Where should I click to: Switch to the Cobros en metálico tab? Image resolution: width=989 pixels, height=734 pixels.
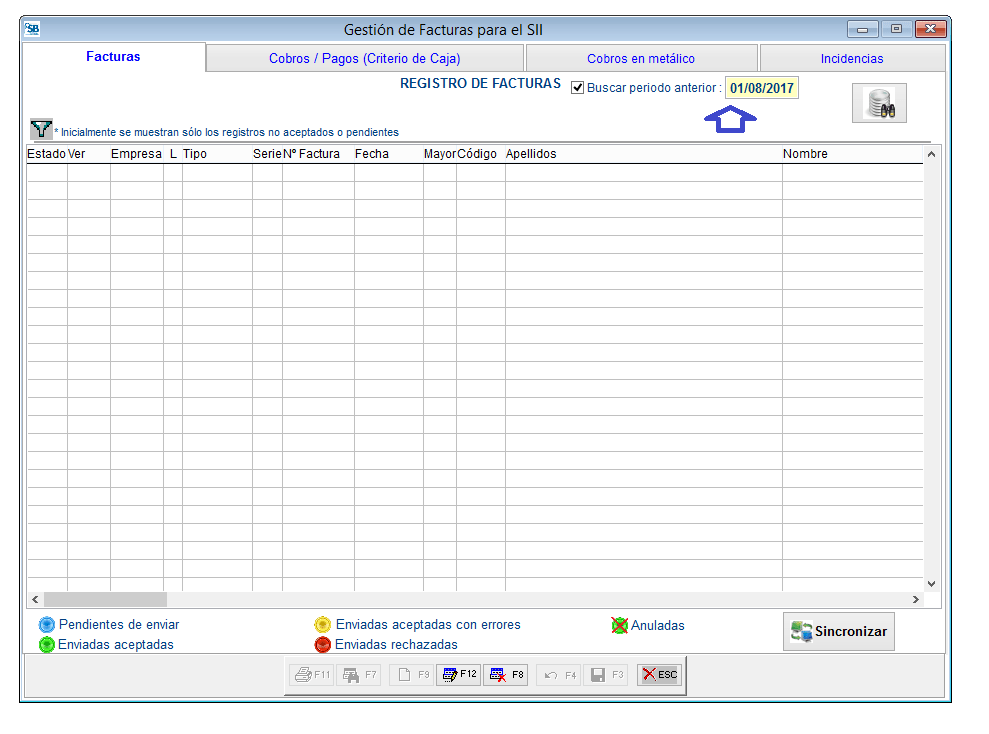(641, 59)
